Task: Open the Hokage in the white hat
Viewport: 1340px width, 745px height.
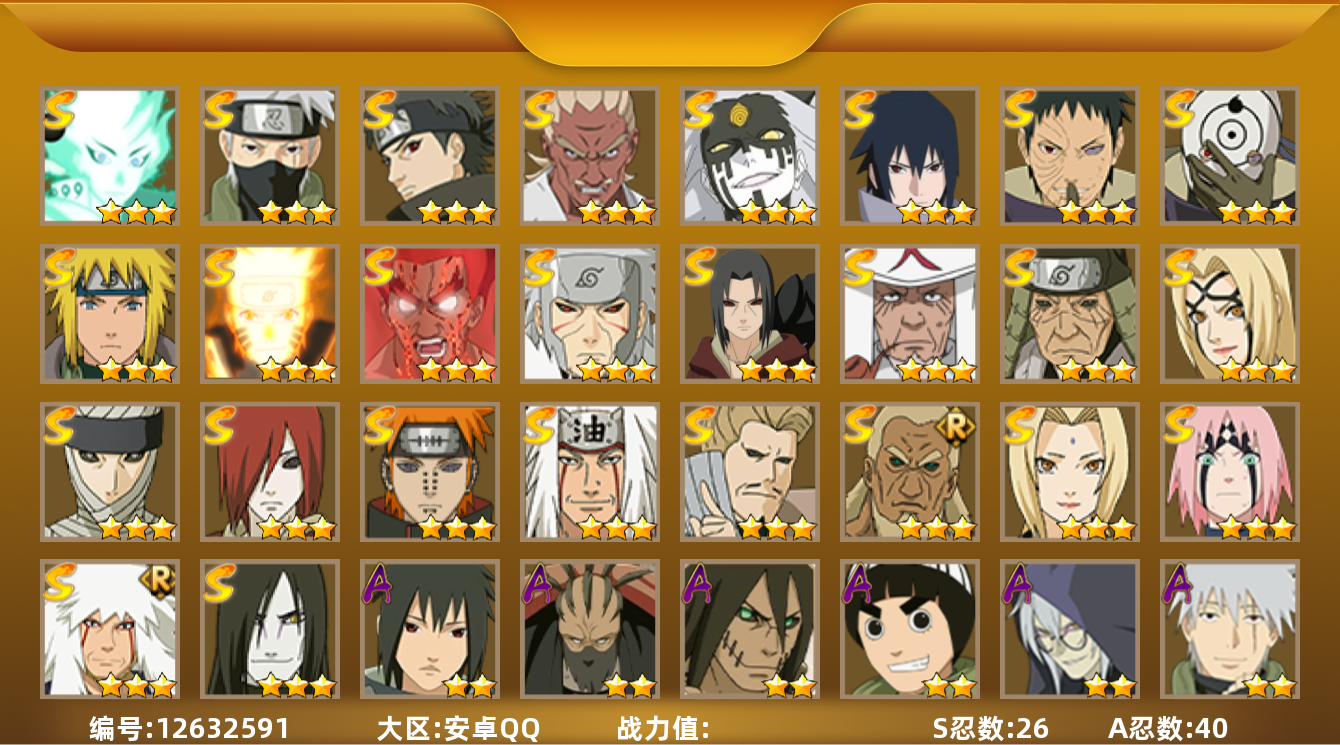Action: pyautogui.click(x=909, y=314)
